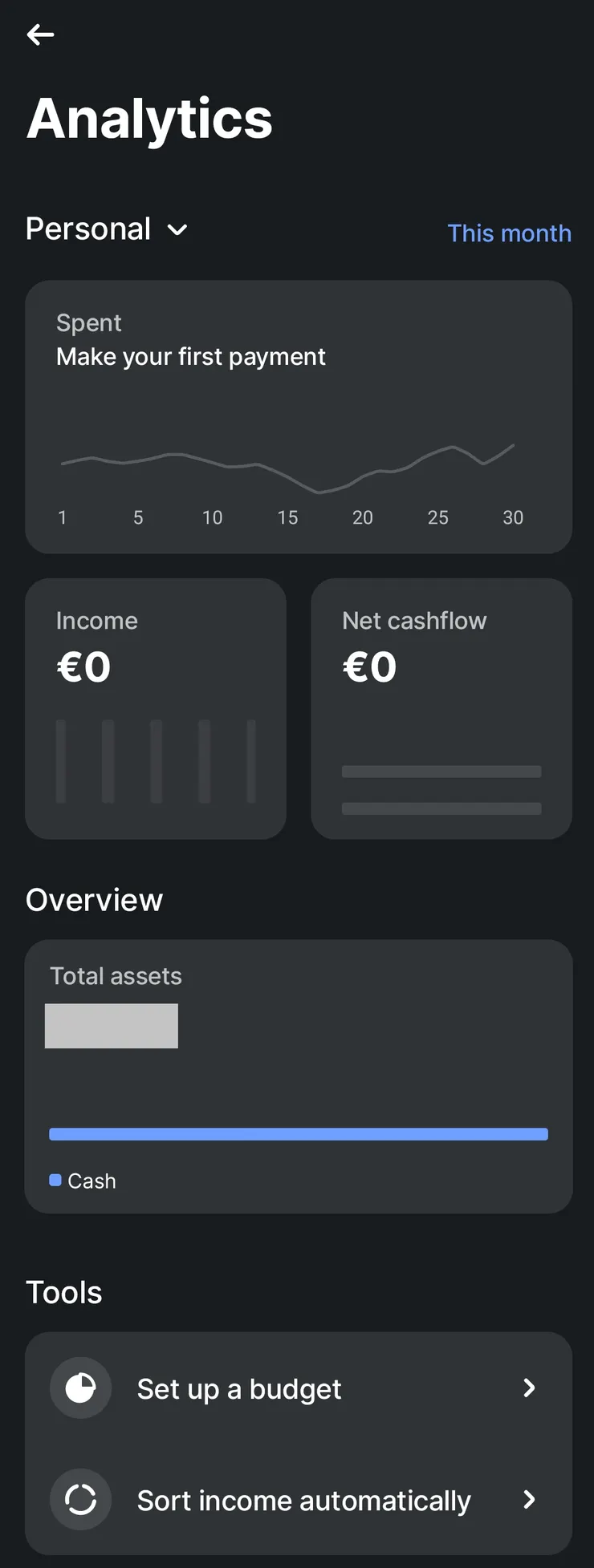Open the Set up a budget chevron
This screenshot has height=1568, width=594.
click(528, 1388)
